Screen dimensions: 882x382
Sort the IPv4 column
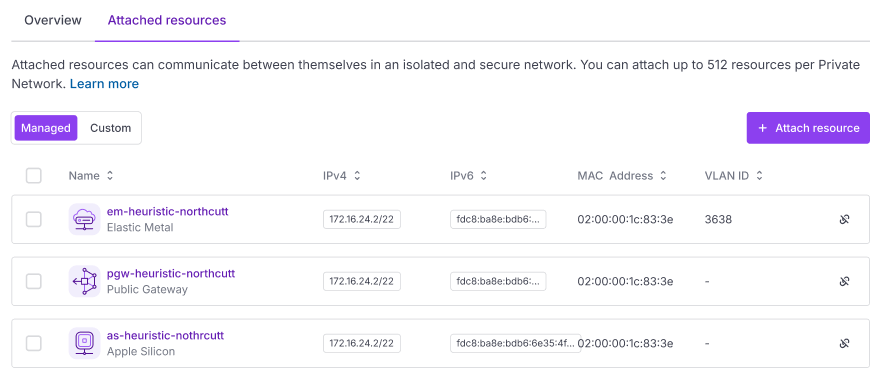357,176
